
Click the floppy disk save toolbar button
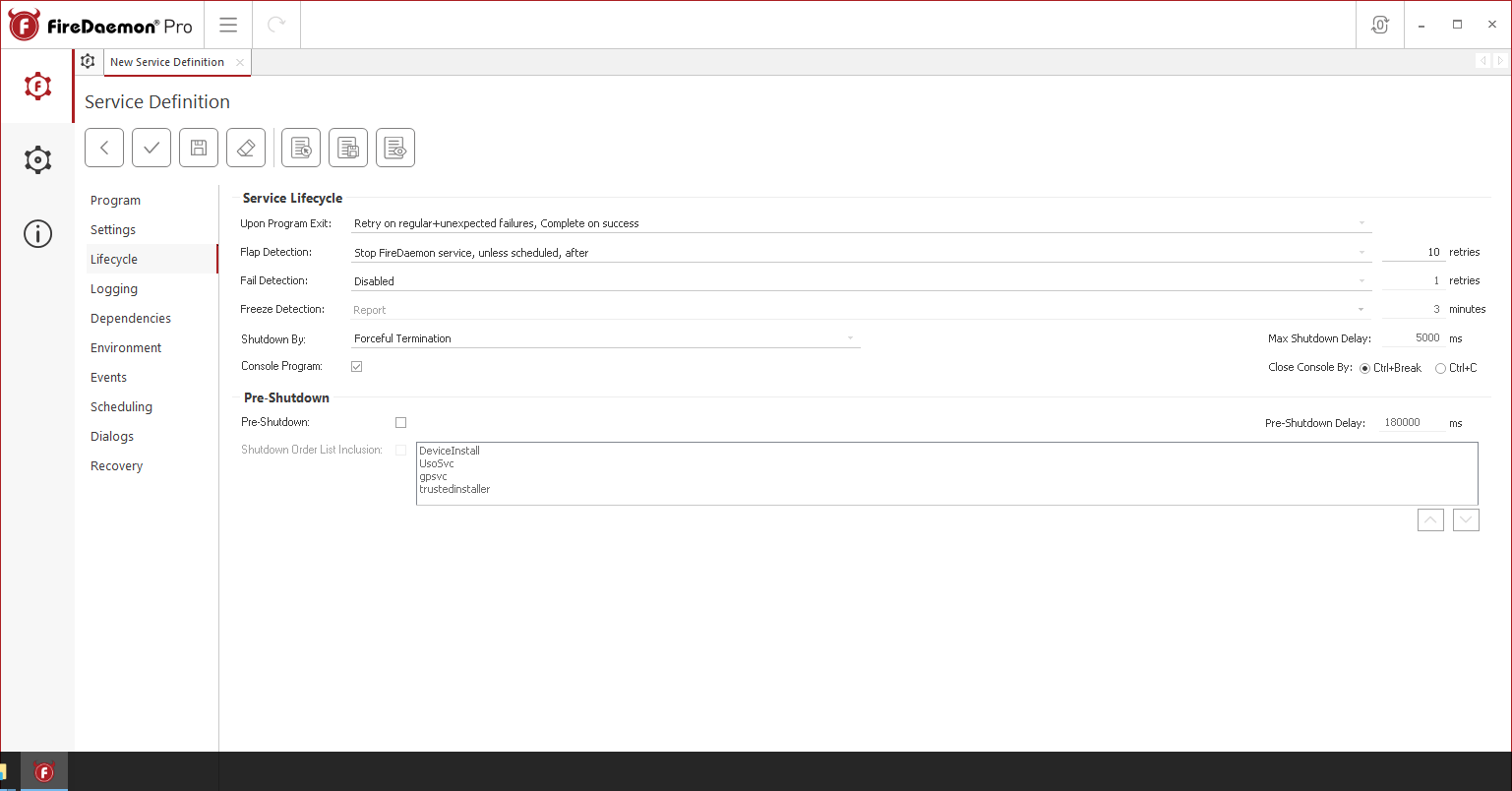(199, 148)
